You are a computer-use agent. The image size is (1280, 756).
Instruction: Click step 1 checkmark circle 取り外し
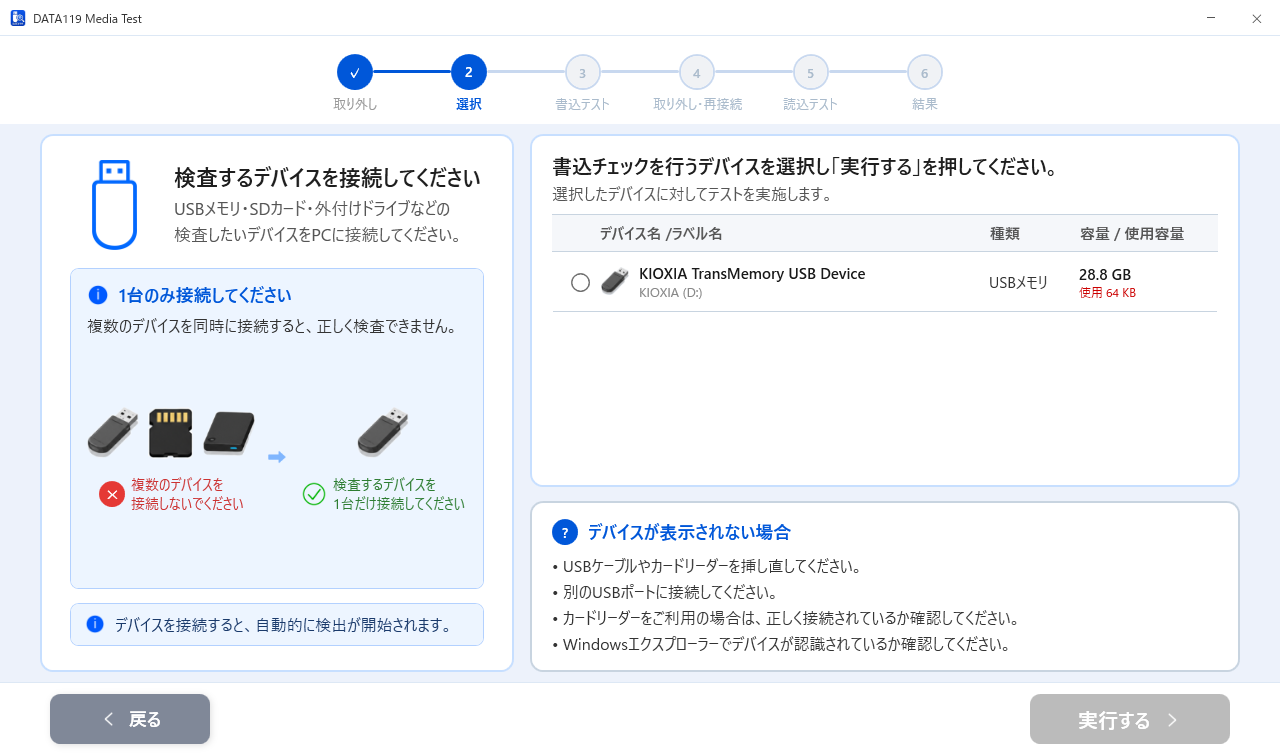(355, 73)
